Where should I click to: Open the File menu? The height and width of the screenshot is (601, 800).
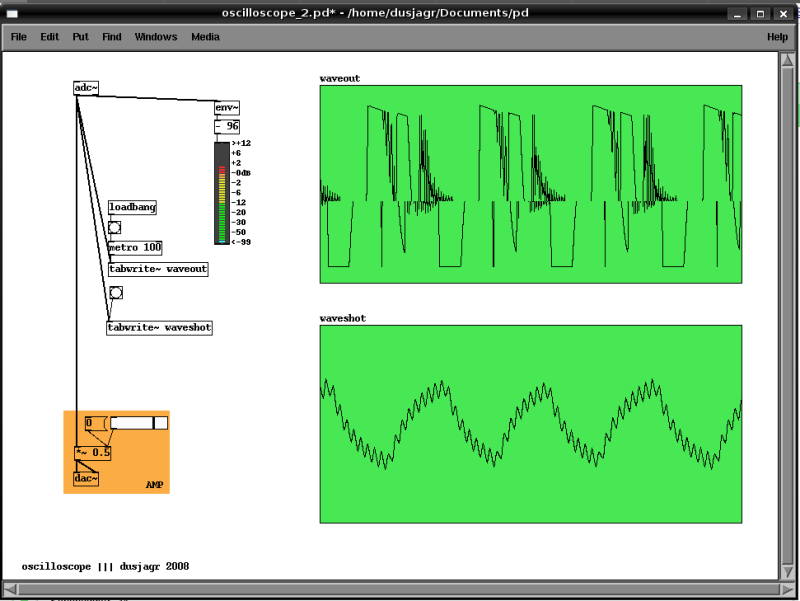(x=18, y=37)
